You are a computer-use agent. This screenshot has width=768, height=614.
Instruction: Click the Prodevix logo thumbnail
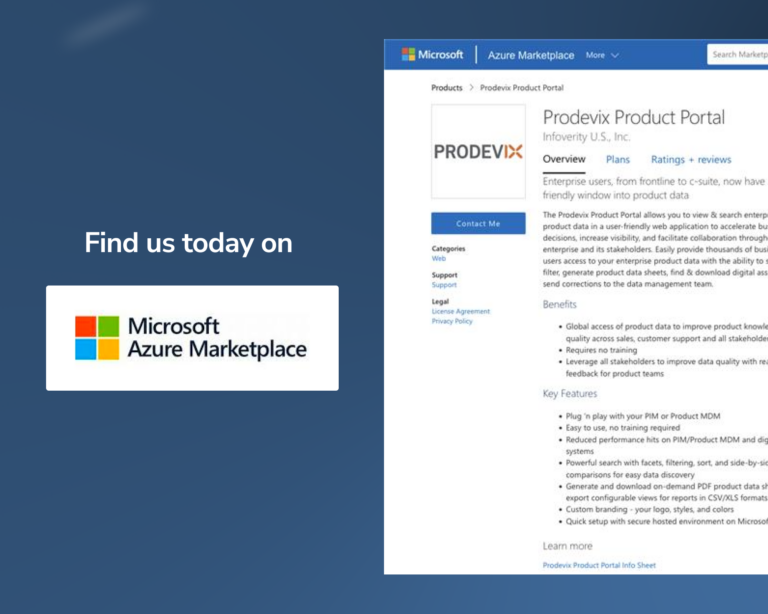479,151
